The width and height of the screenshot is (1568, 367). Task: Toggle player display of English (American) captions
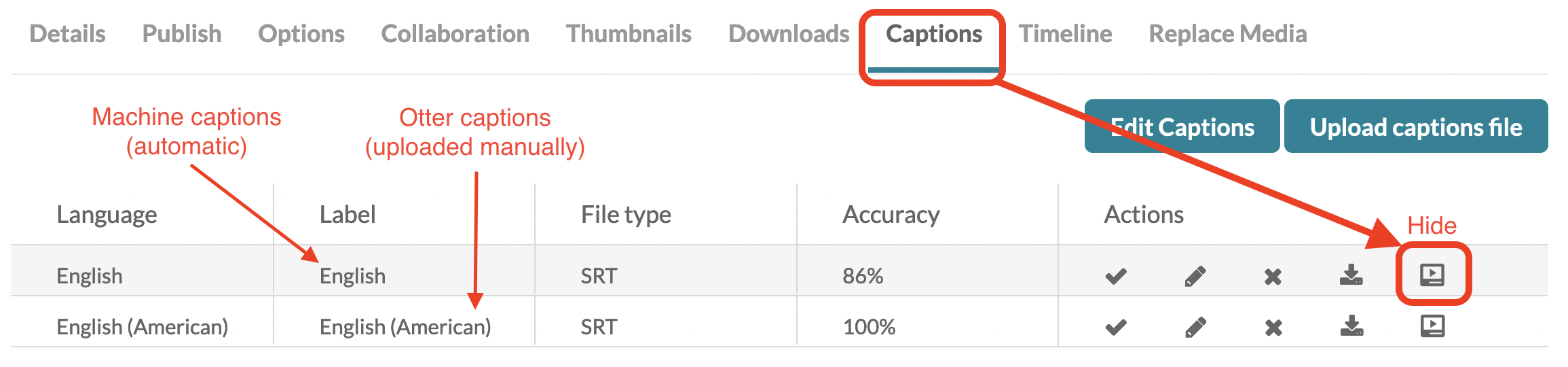(x=1432, y=326)
